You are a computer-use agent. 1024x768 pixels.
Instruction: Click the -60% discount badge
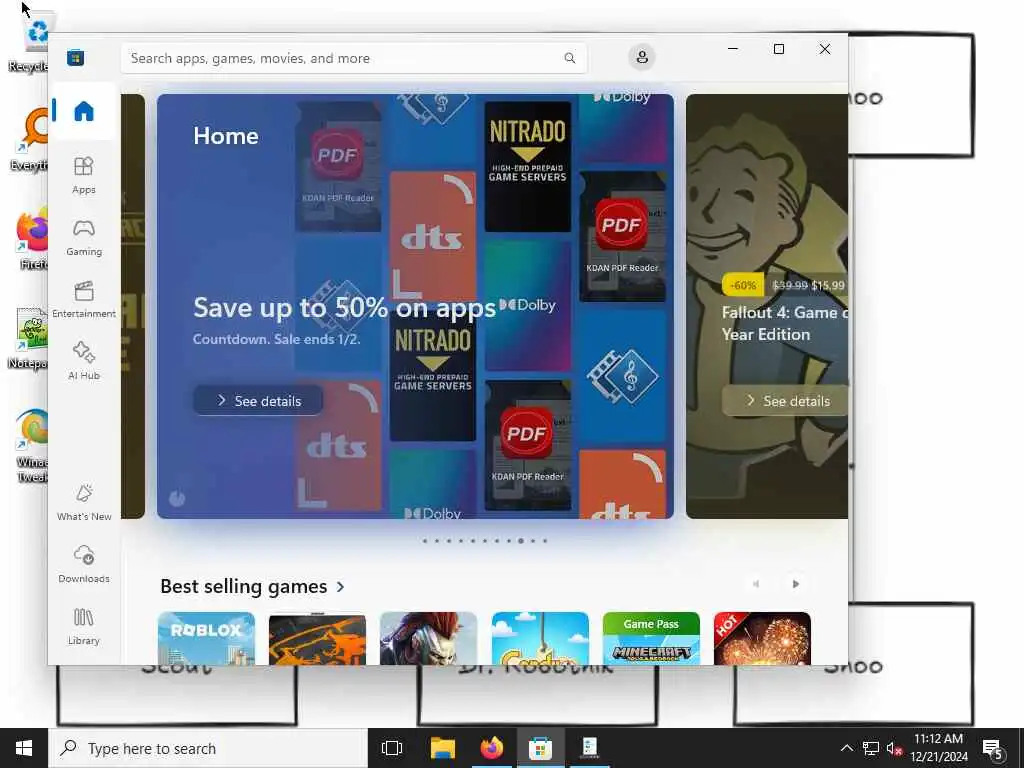point(743,285)
